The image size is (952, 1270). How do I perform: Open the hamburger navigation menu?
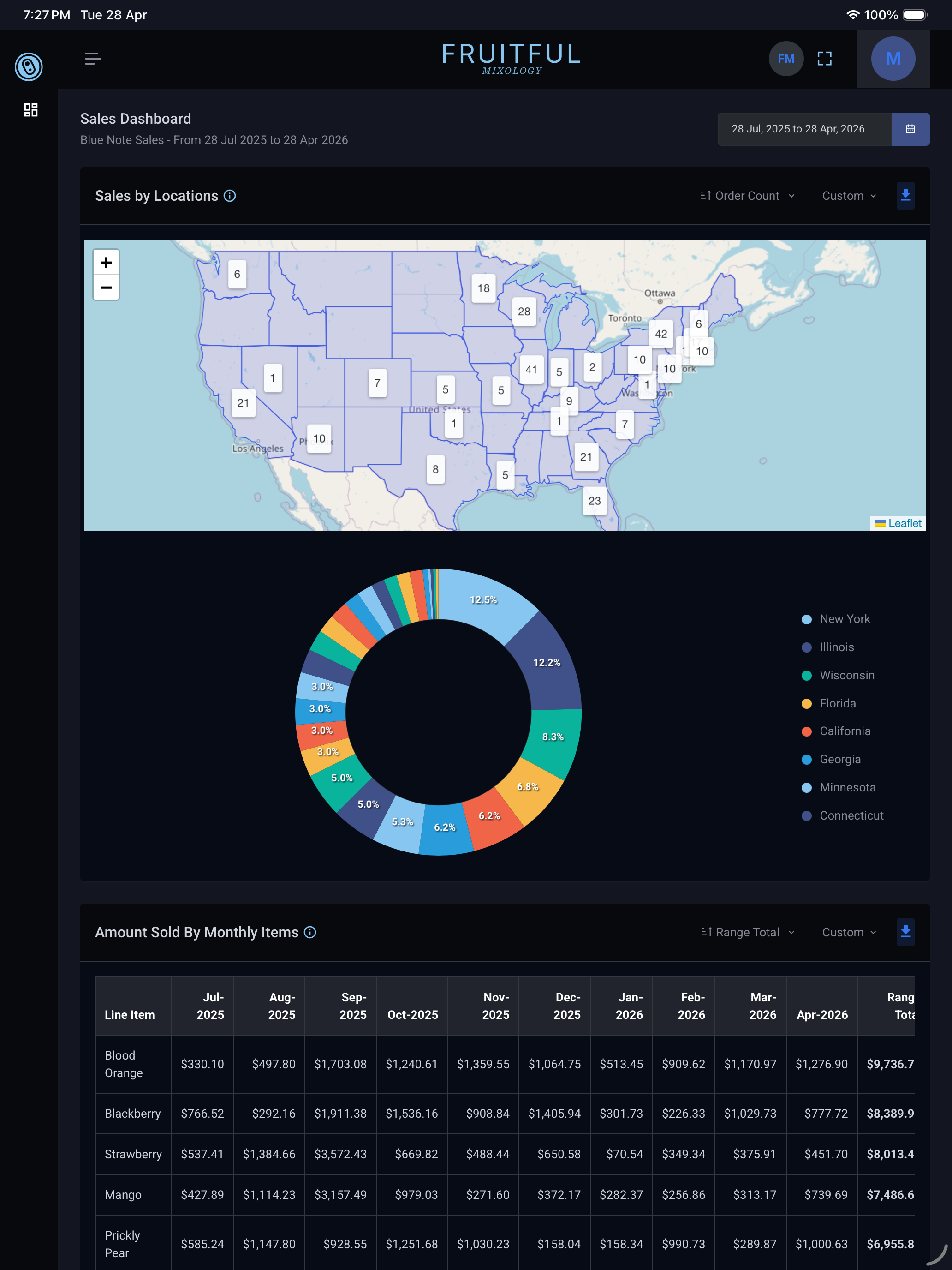point(93,59)
